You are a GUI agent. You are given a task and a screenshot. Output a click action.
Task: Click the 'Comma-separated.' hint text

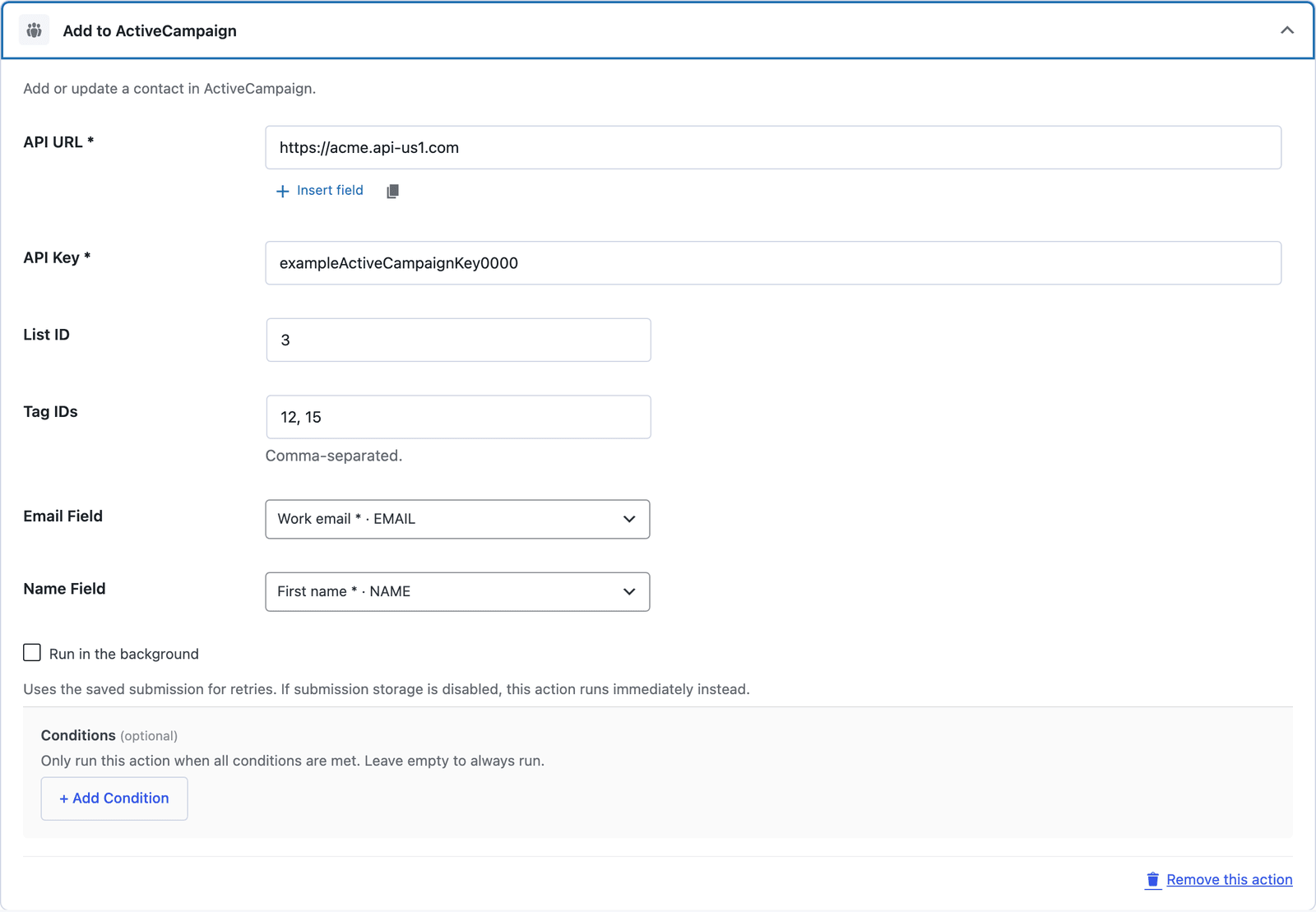point(334,456)
